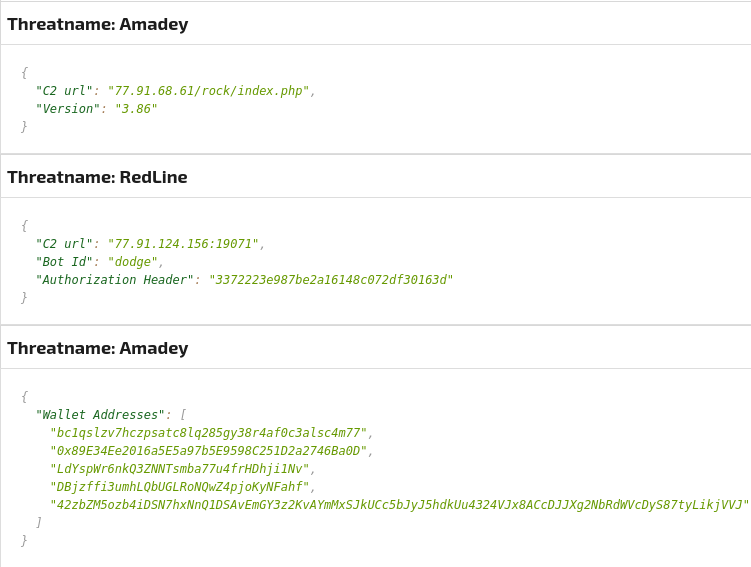Image resolution: width=751 pixels, height=567 pixels.
Task: Click the "Authorization Header" key
Action: tap(114, 280)
